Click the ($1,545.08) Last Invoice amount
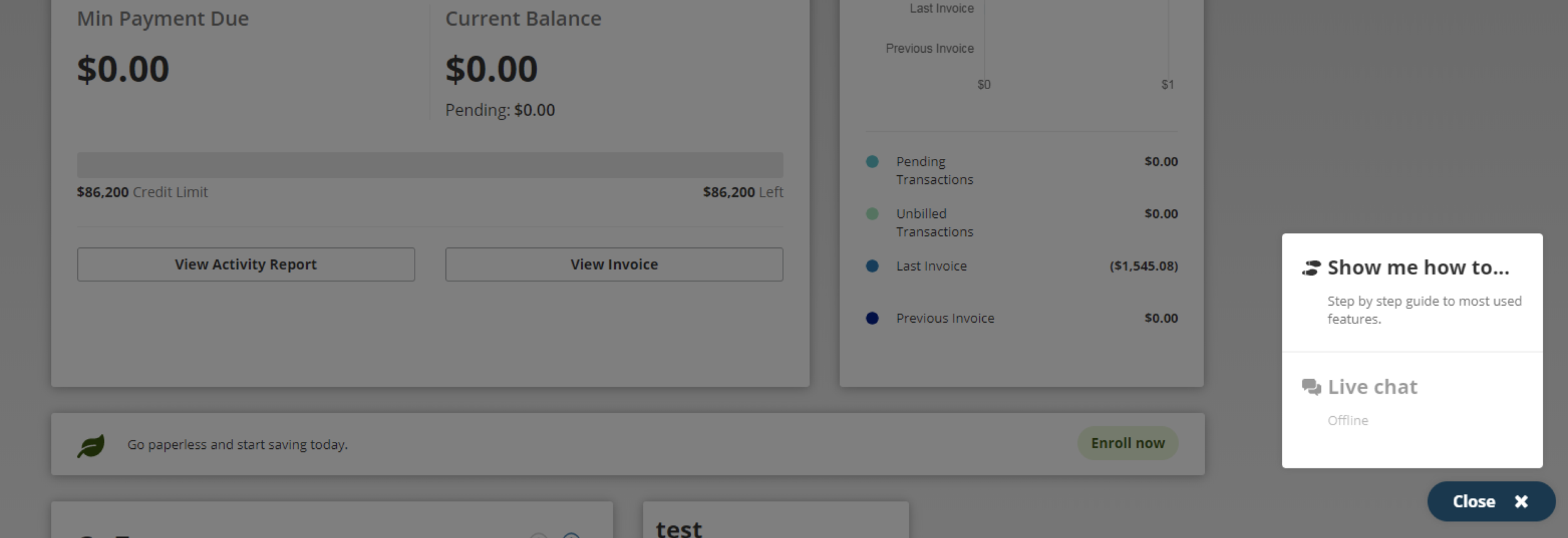This screenshot has width=1568, height=538. click(1144, 266)
